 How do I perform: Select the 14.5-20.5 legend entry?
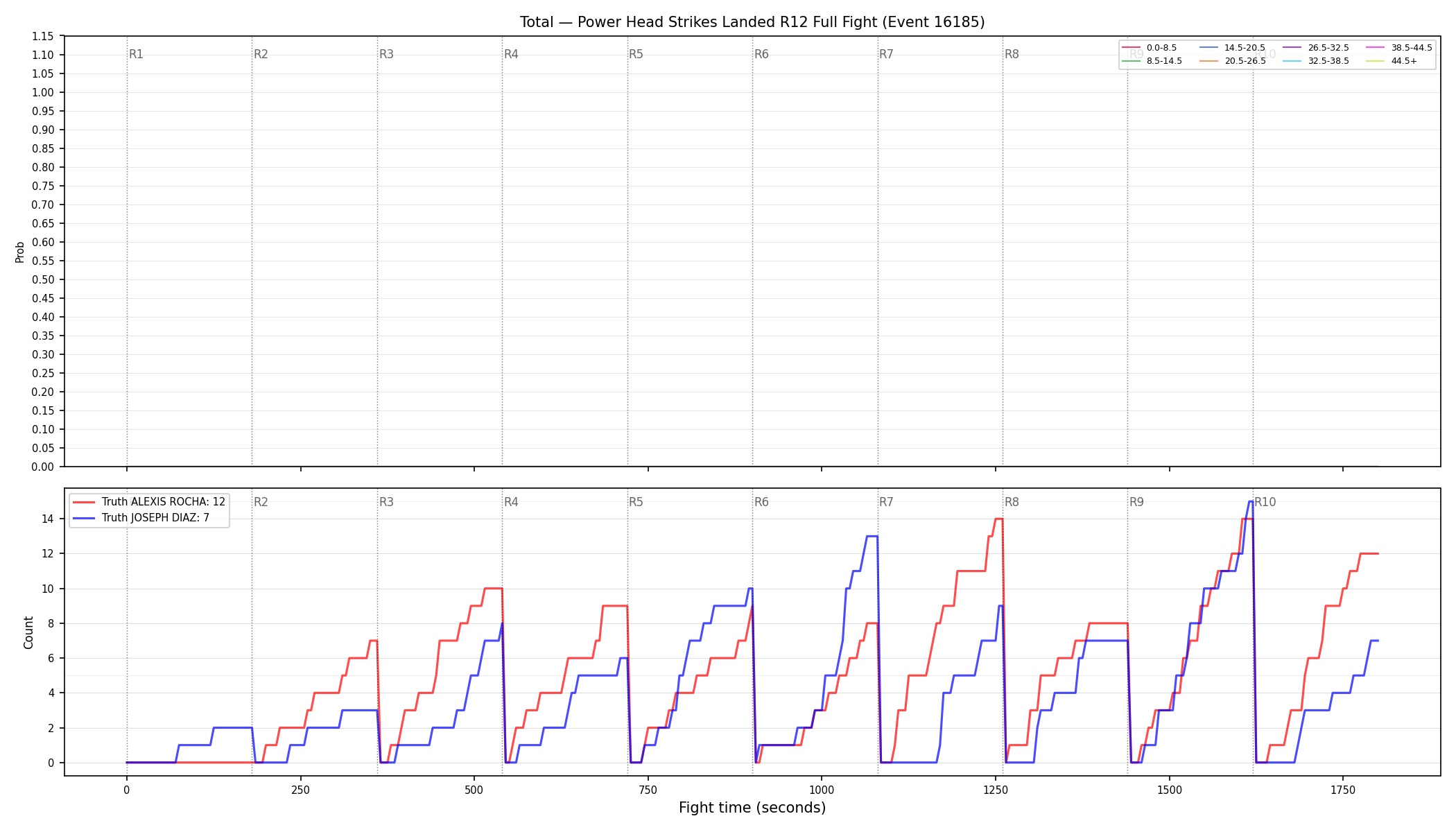coord(1232,48)
